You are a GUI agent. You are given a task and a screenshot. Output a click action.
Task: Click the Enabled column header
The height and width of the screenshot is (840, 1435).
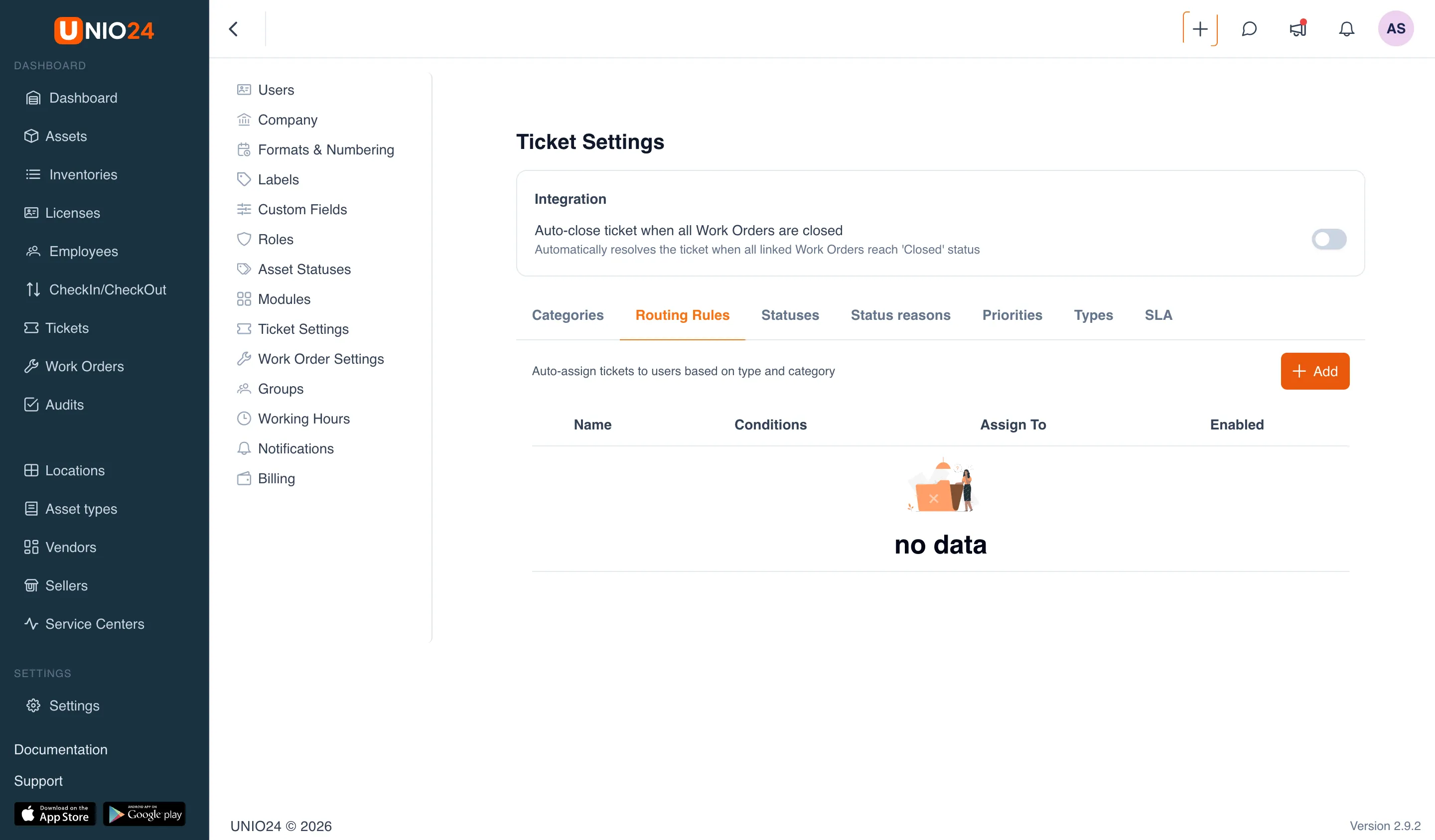(x=1237, y=424)
